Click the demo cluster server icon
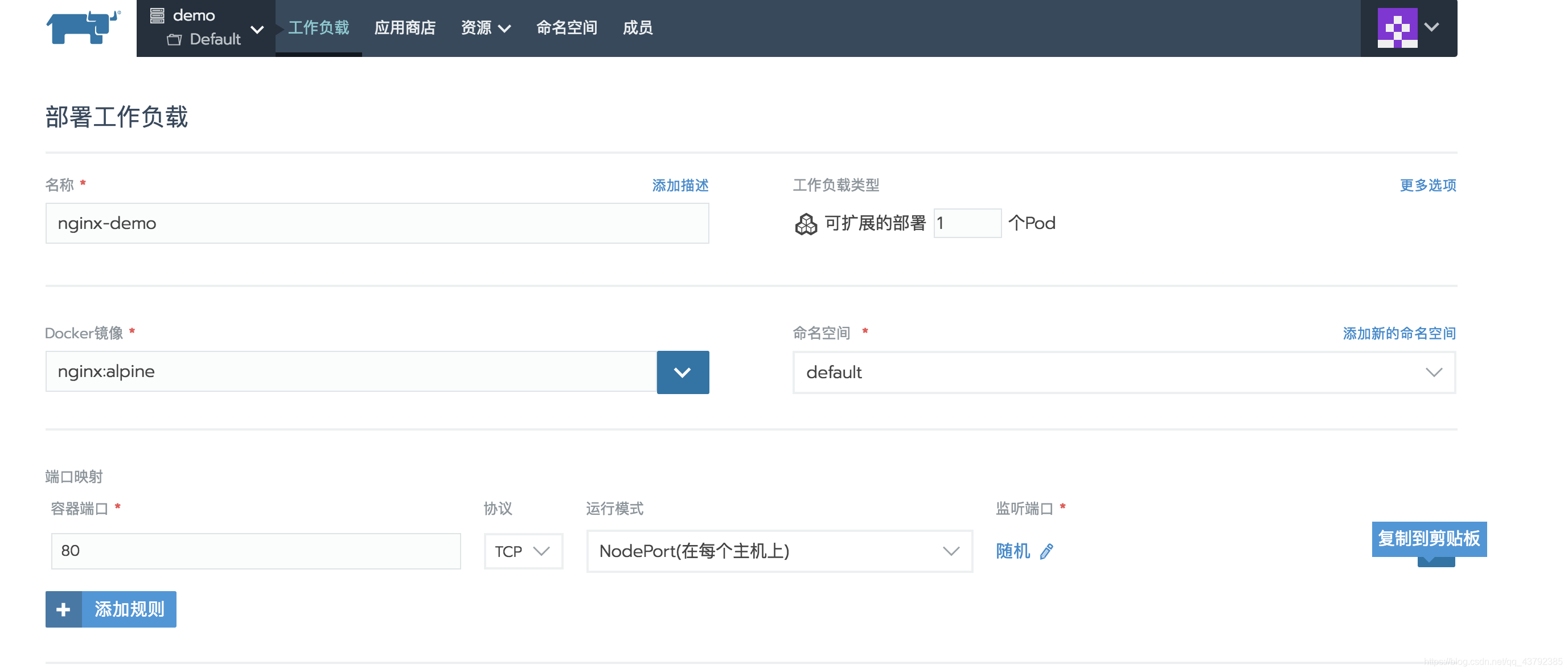 (157, 15)
